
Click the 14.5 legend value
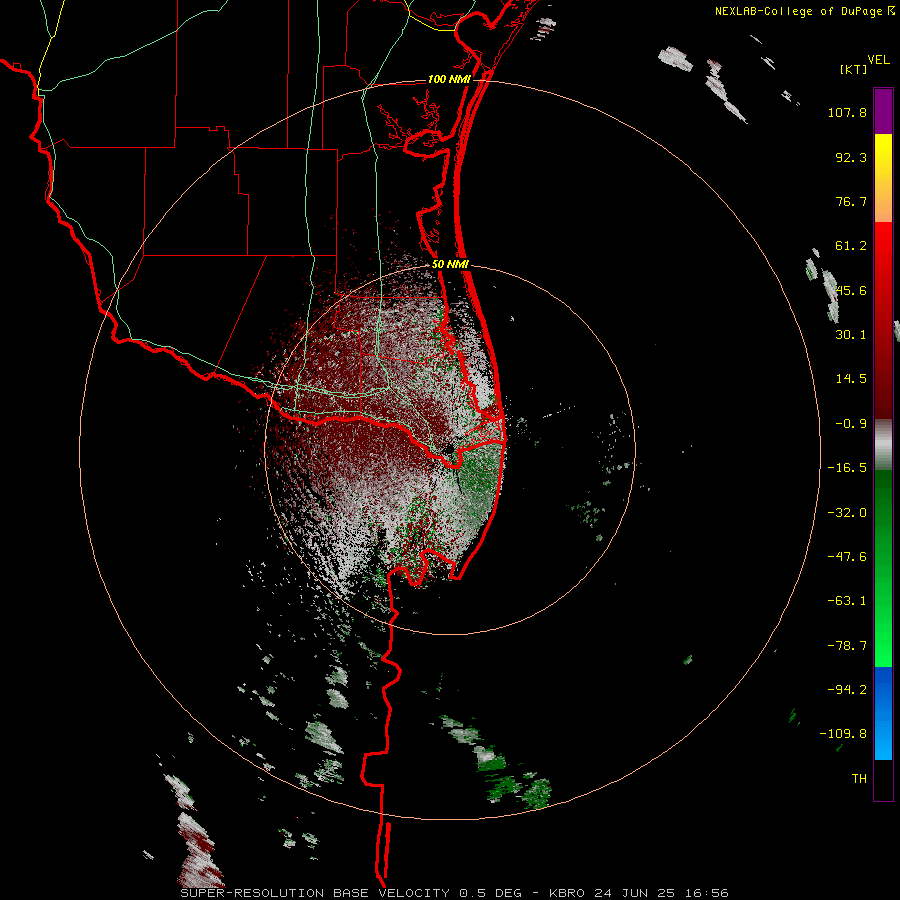tap(851, 379)
